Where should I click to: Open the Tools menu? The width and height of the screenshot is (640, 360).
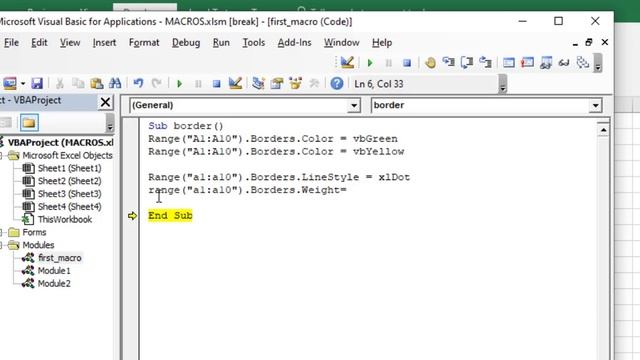253,42
